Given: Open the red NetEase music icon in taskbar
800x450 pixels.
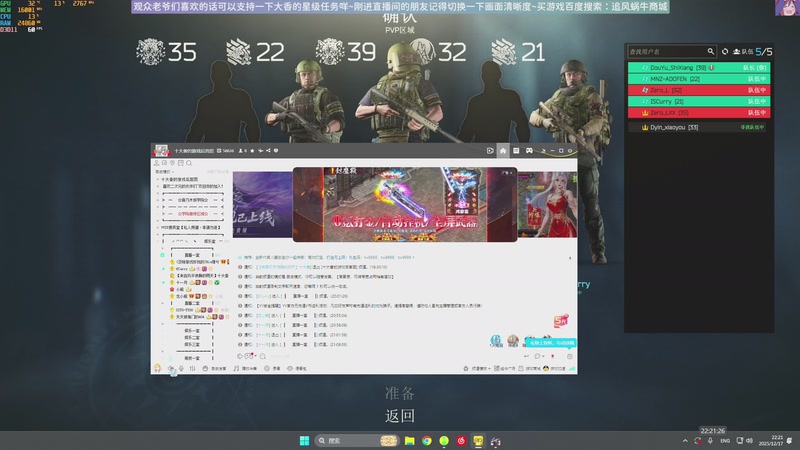Looking at the screenshot, I should (461, 441).
